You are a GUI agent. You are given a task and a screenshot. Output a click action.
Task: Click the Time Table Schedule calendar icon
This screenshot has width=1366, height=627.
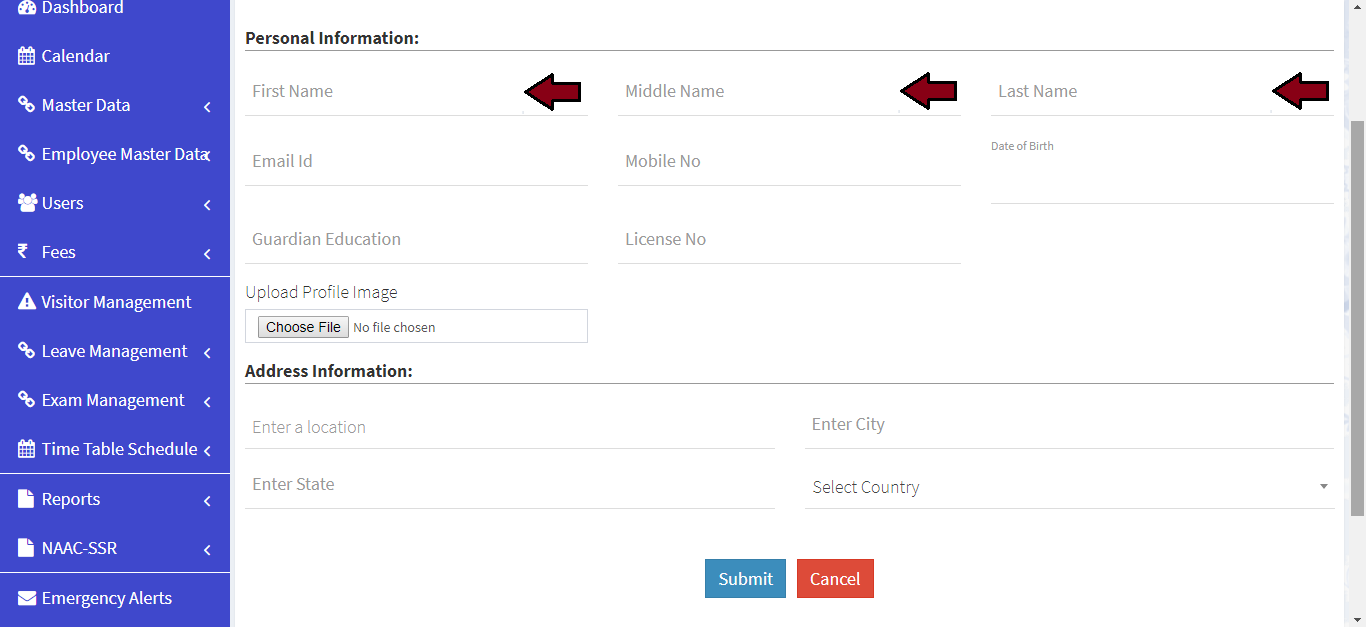click(x=27, y=449)
